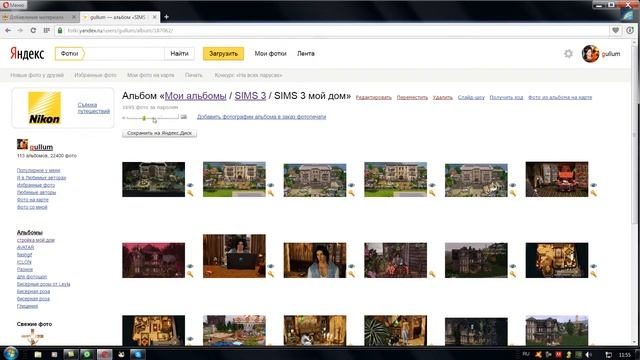This screenshot has width=640, height=360.
Task: Open the Разное album in sidebar
Action: pos(24,269)
